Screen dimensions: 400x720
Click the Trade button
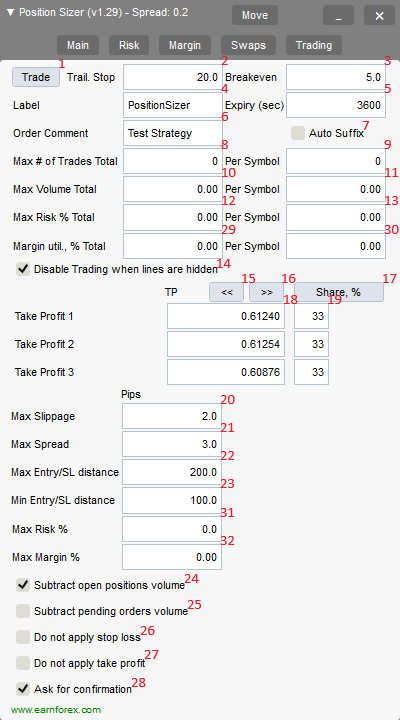pos(36,77)
